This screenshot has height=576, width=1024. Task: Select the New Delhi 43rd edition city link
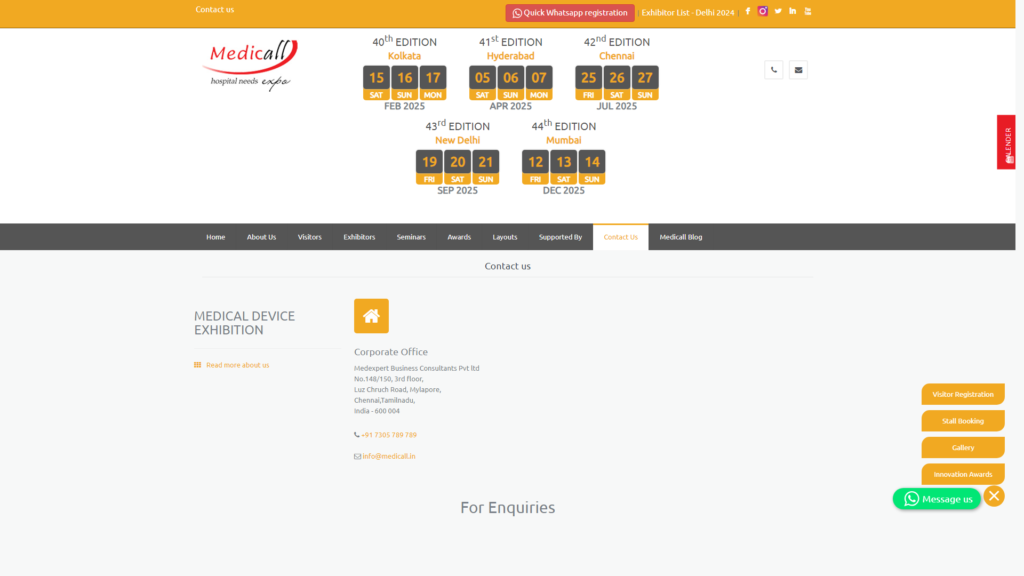457,140
